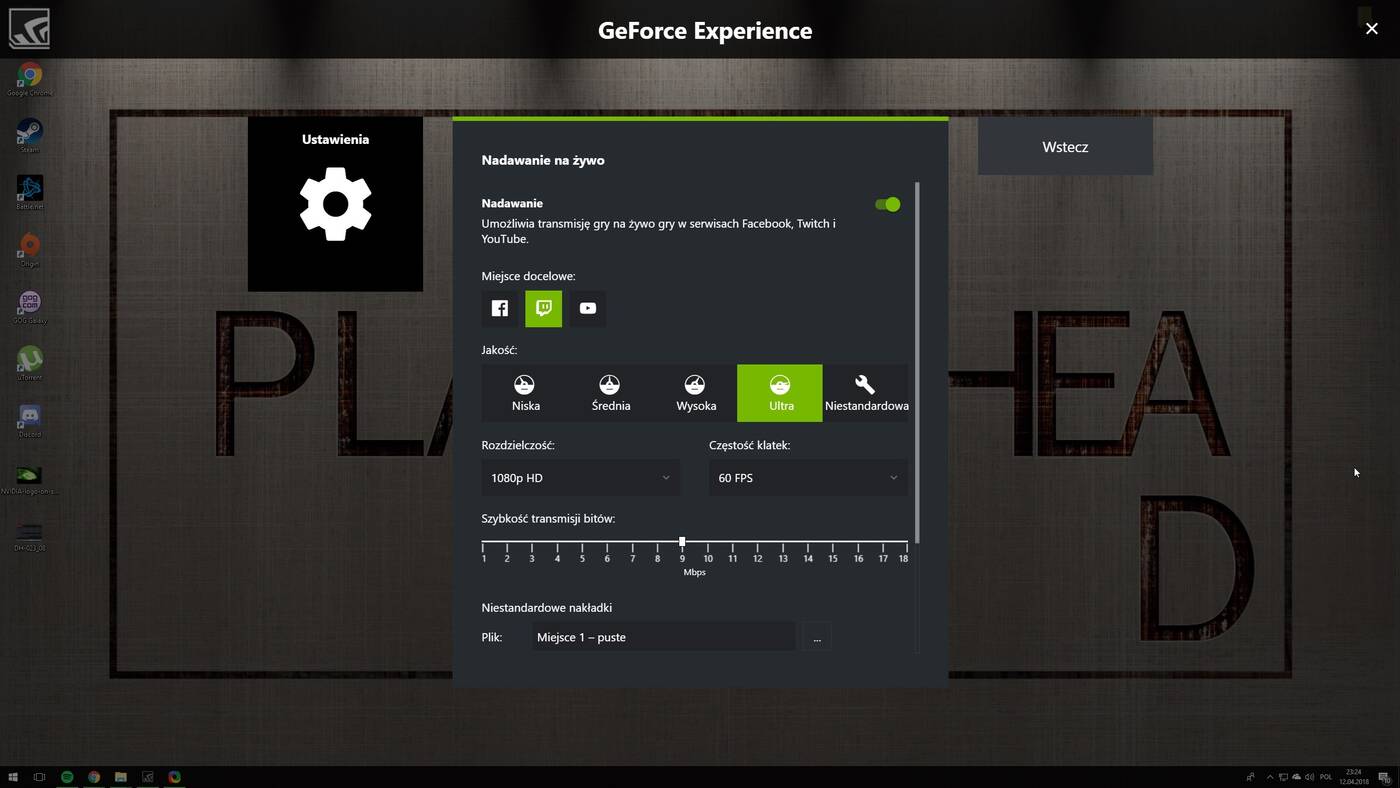The height and width of the screenshot is (788, 1400).
Task: Select Ultra quality preset
Action: click(780, 392)
